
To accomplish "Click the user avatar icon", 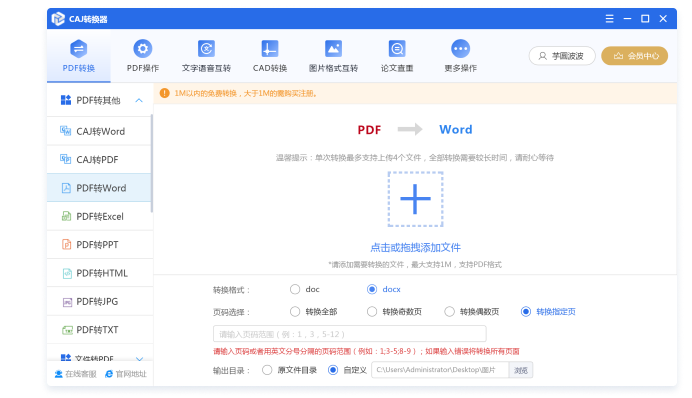I will tap(543, 56).
